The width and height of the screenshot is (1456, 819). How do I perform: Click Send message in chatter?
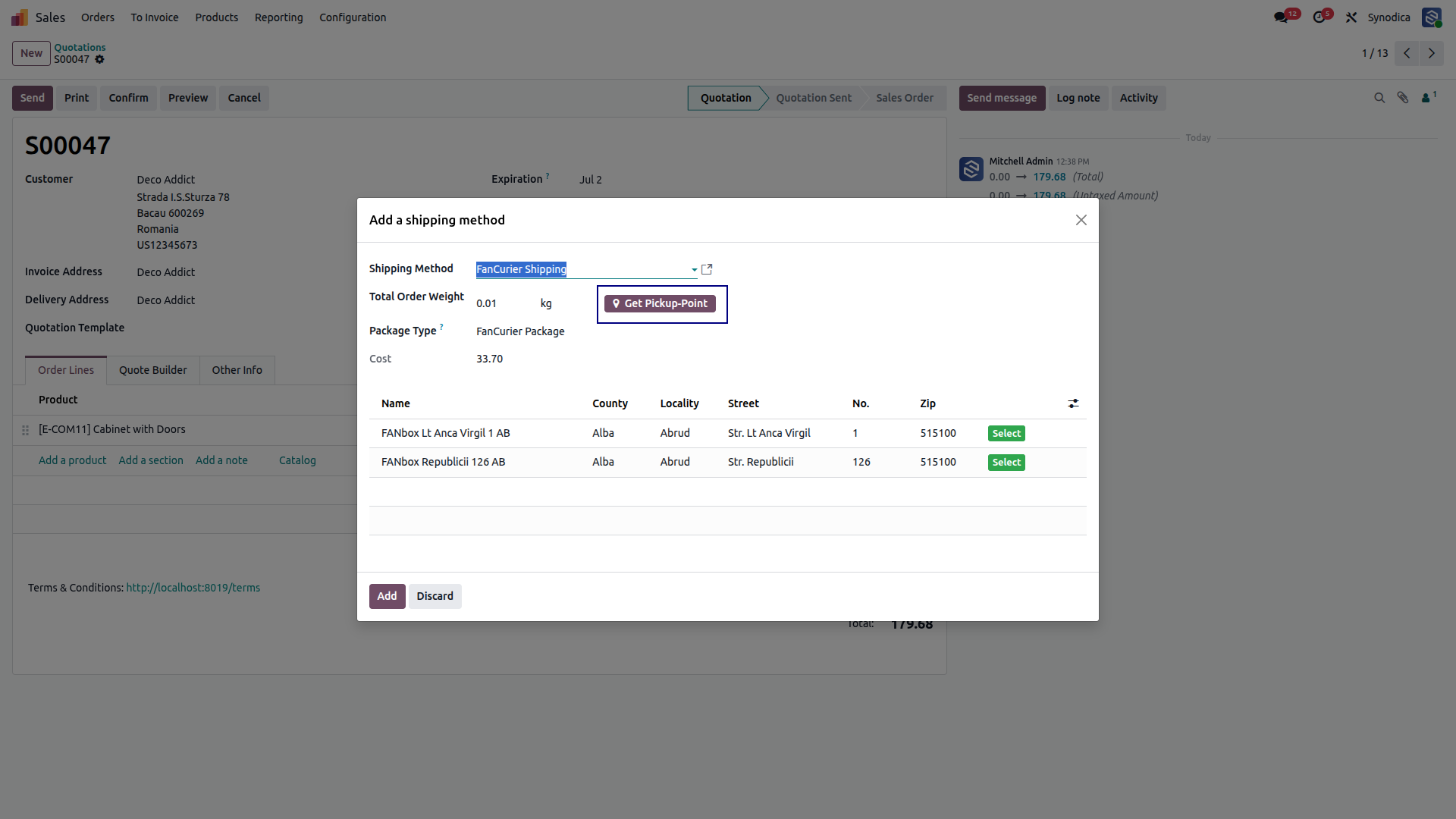click(1002, 98)
